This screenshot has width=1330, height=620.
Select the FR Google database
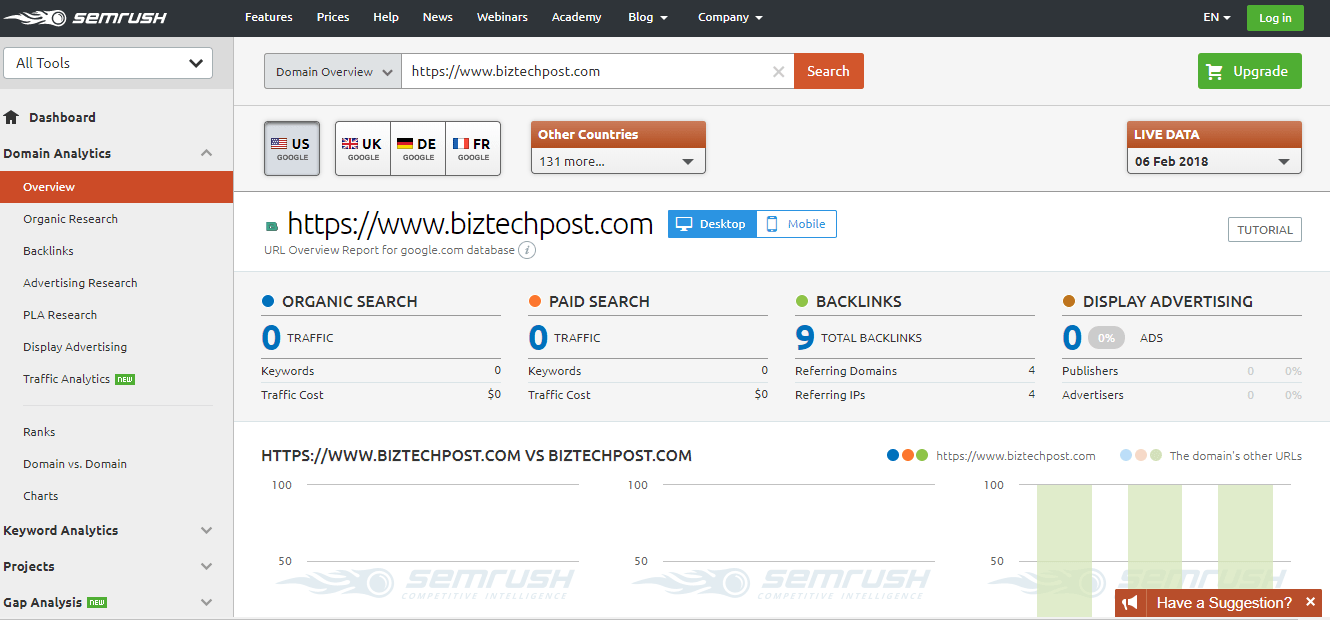coord(473,149)
